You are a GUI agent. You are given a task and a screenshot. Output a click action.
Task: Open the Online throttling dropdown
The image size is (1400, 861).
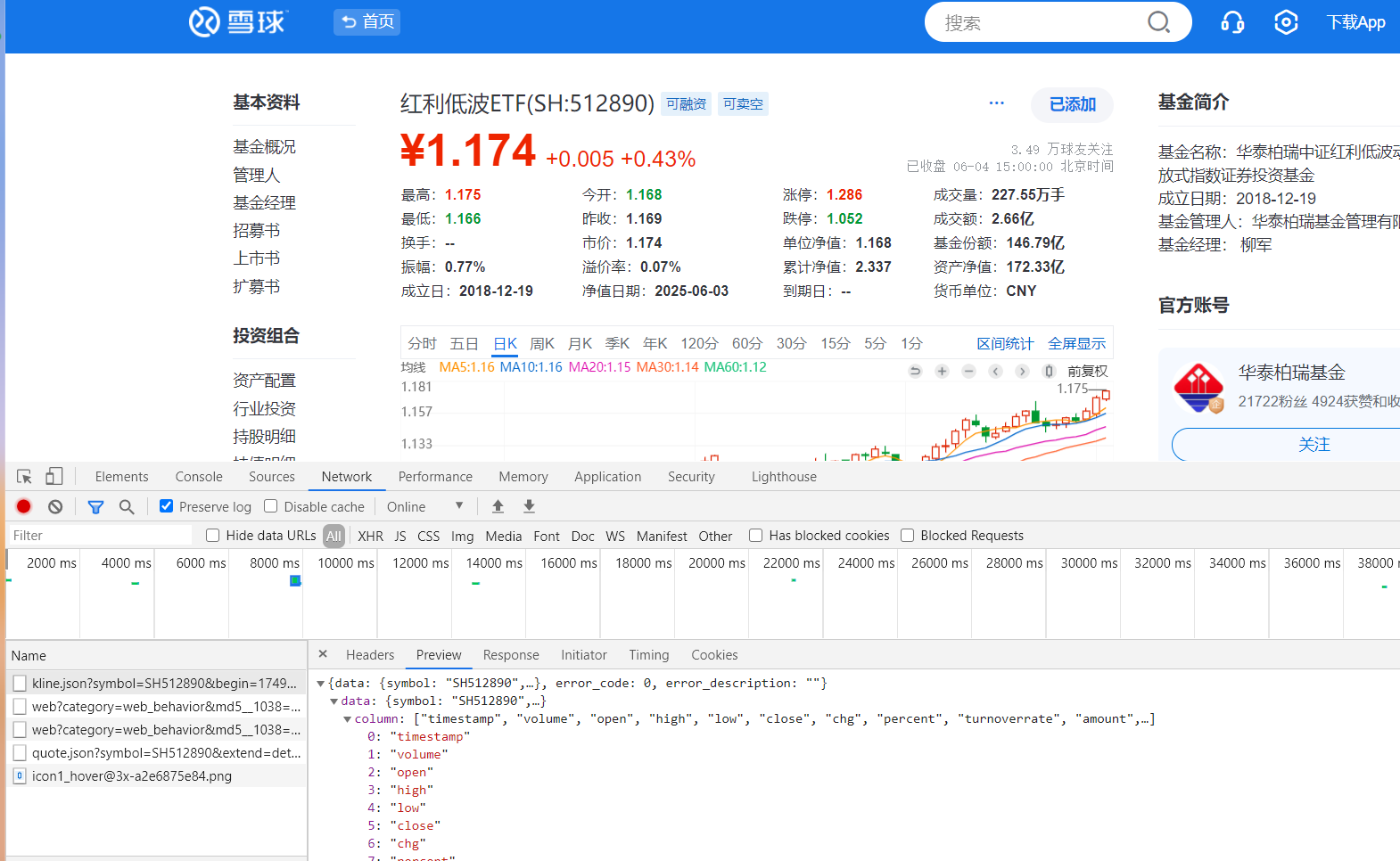point(424,506)
